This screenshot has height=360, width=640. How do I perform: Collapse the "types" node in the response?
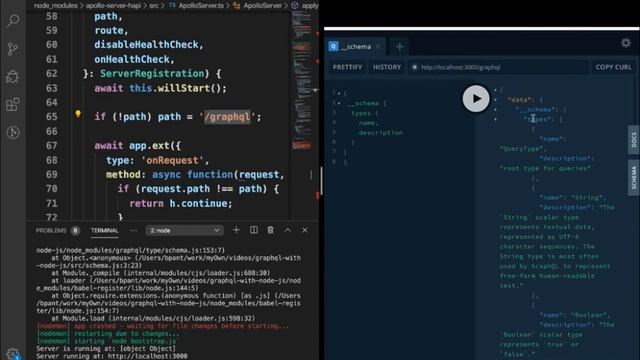(496, 119)
